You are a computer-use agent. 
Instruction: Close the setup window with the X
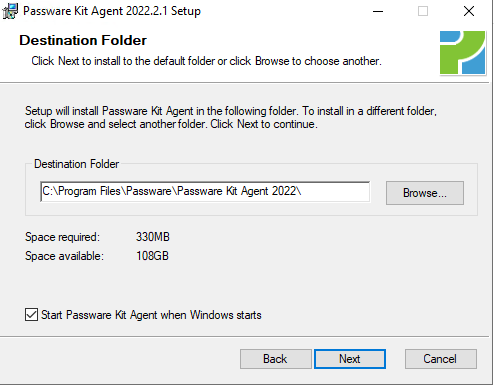pyautogui.click(x=469, y=11)
